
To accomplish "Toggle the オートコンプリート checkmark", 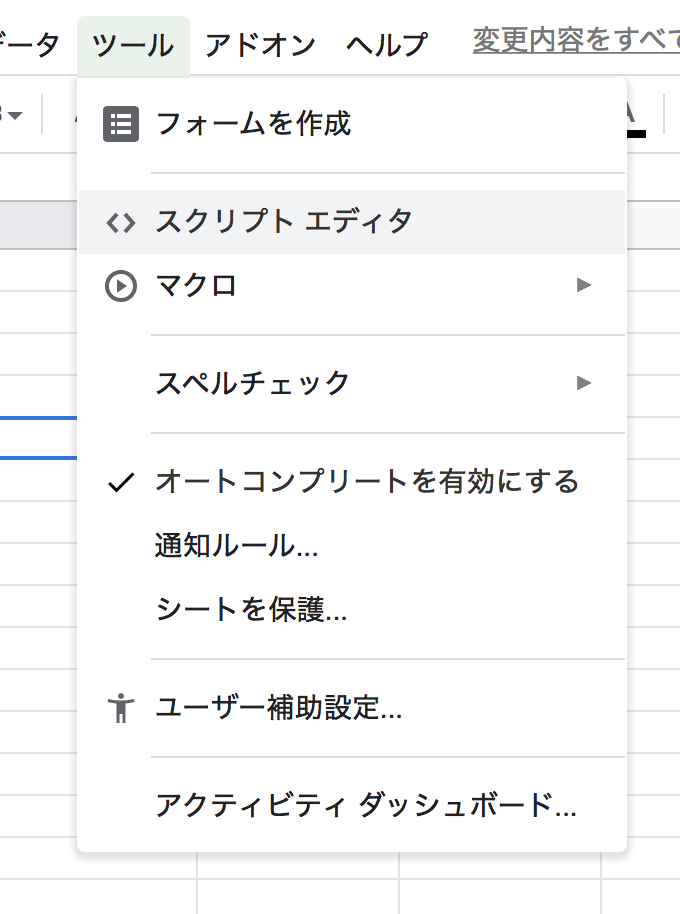I will point(121,482).
